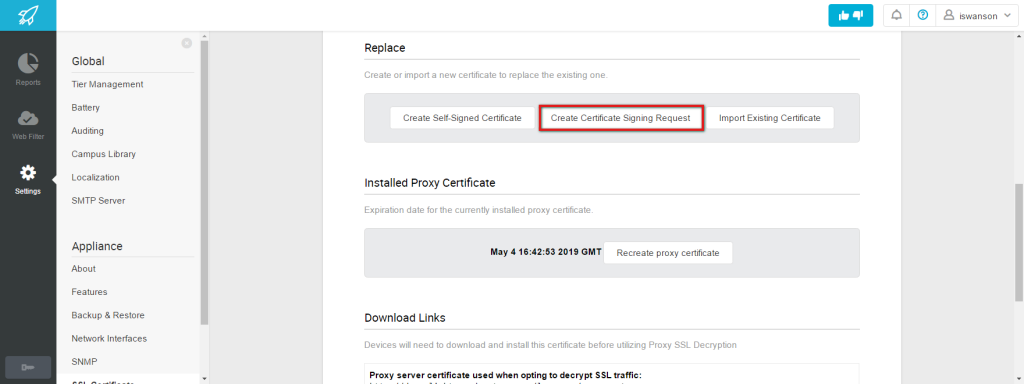The image size is (1024, 384).
Task: Click the thumbs up/down feedback button
Action: point(850,16)
